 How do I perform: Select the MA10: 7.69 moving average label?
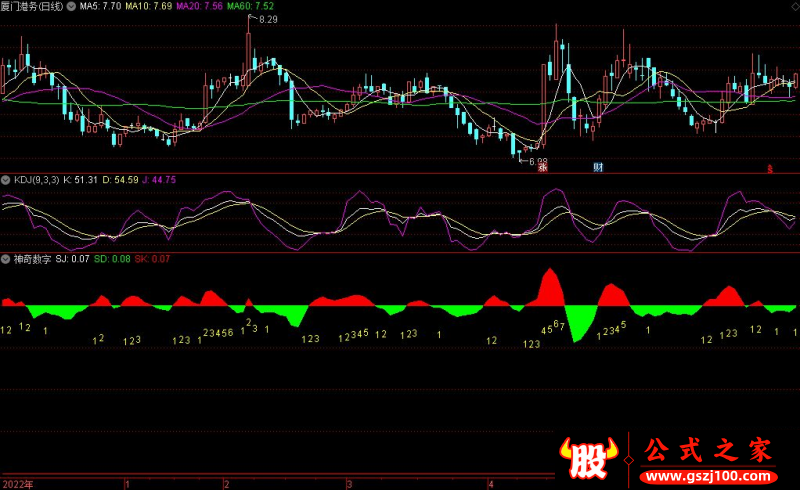pyautogui.click(x=150, y=6)
